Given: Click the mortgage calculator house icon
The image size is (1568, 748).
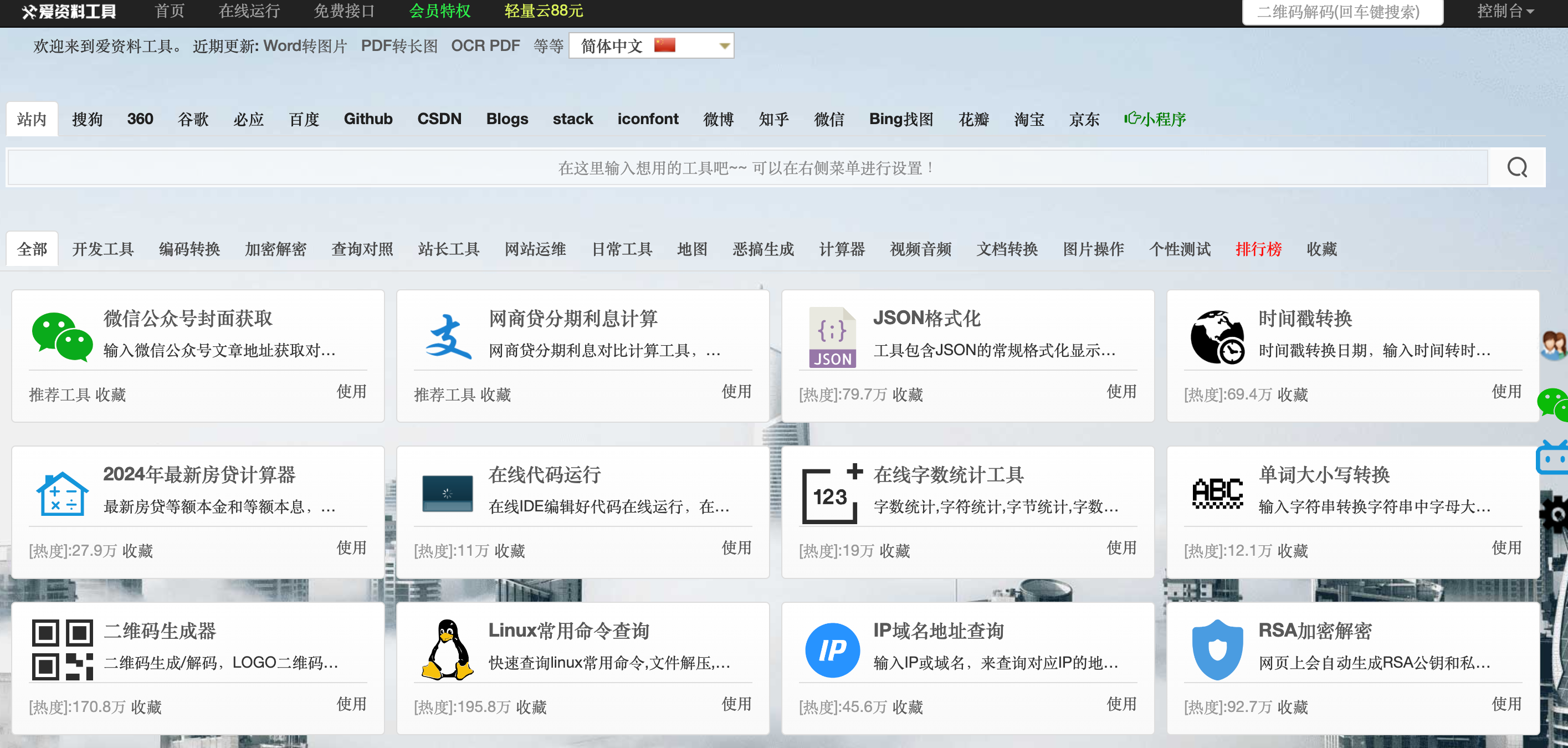Looking at the screenshot, I should 62,493.
